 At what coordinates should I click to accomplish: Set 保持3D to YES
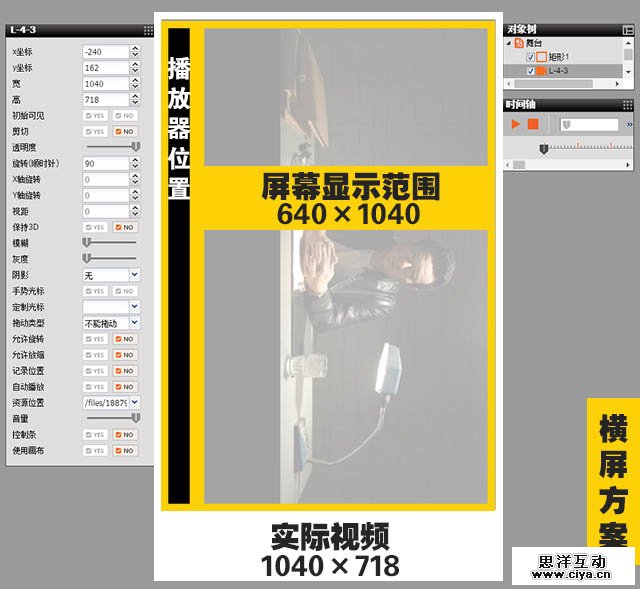[95, 227]
